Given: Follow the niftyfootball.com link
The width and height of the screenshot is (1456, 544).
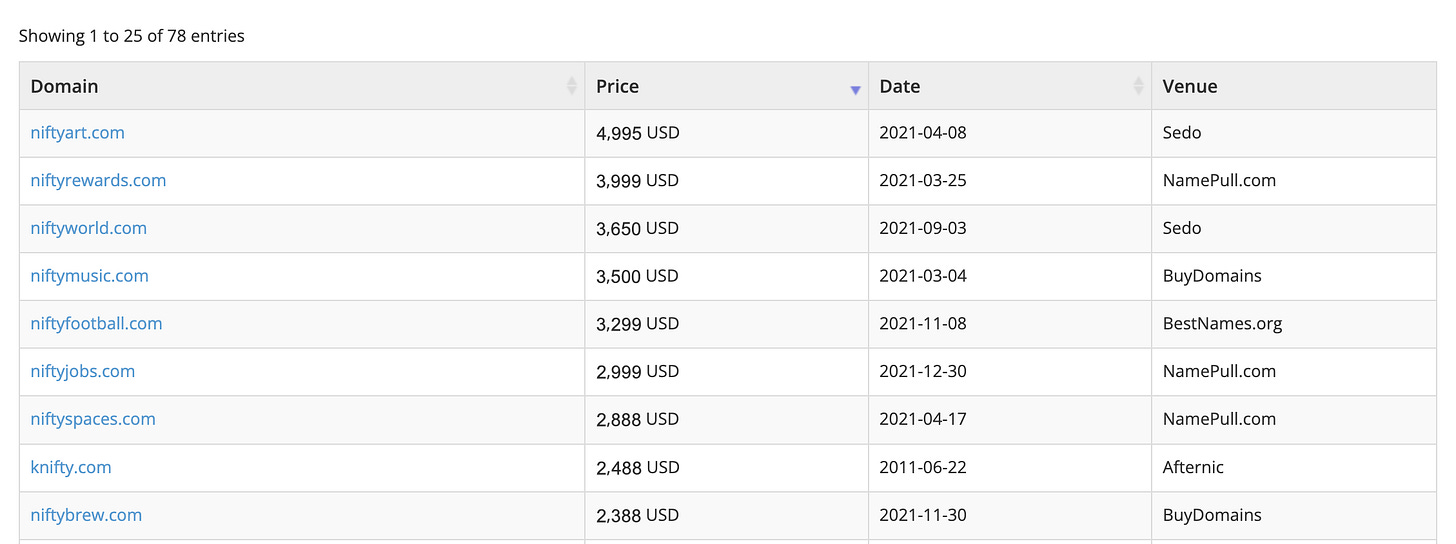Looking at the screenshot, I should 96,324.
